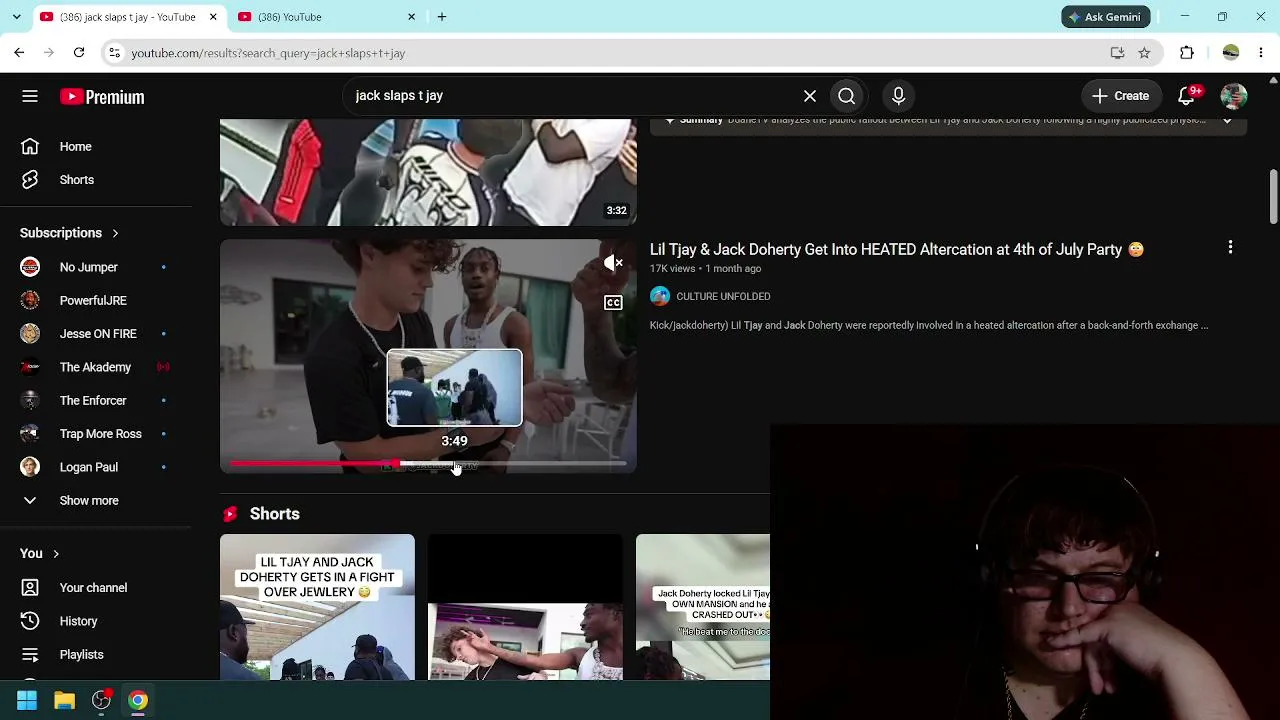Open the Lil Tjay fight over jewelry Short
This screenshot has height=720, width=1280.
click(x=317, y=607)
